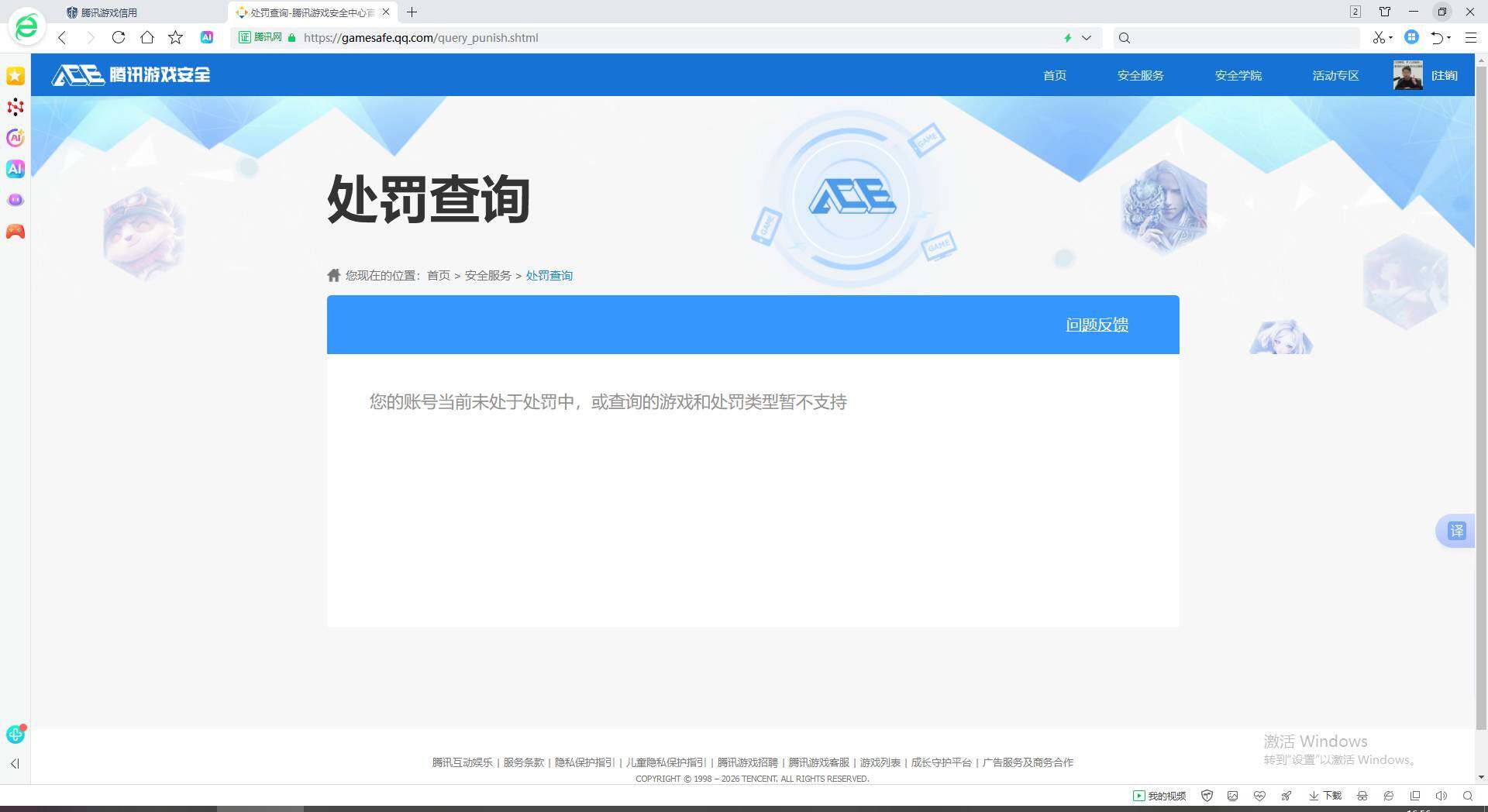Toggle the browser sound speaker icon

[1441, 796]
